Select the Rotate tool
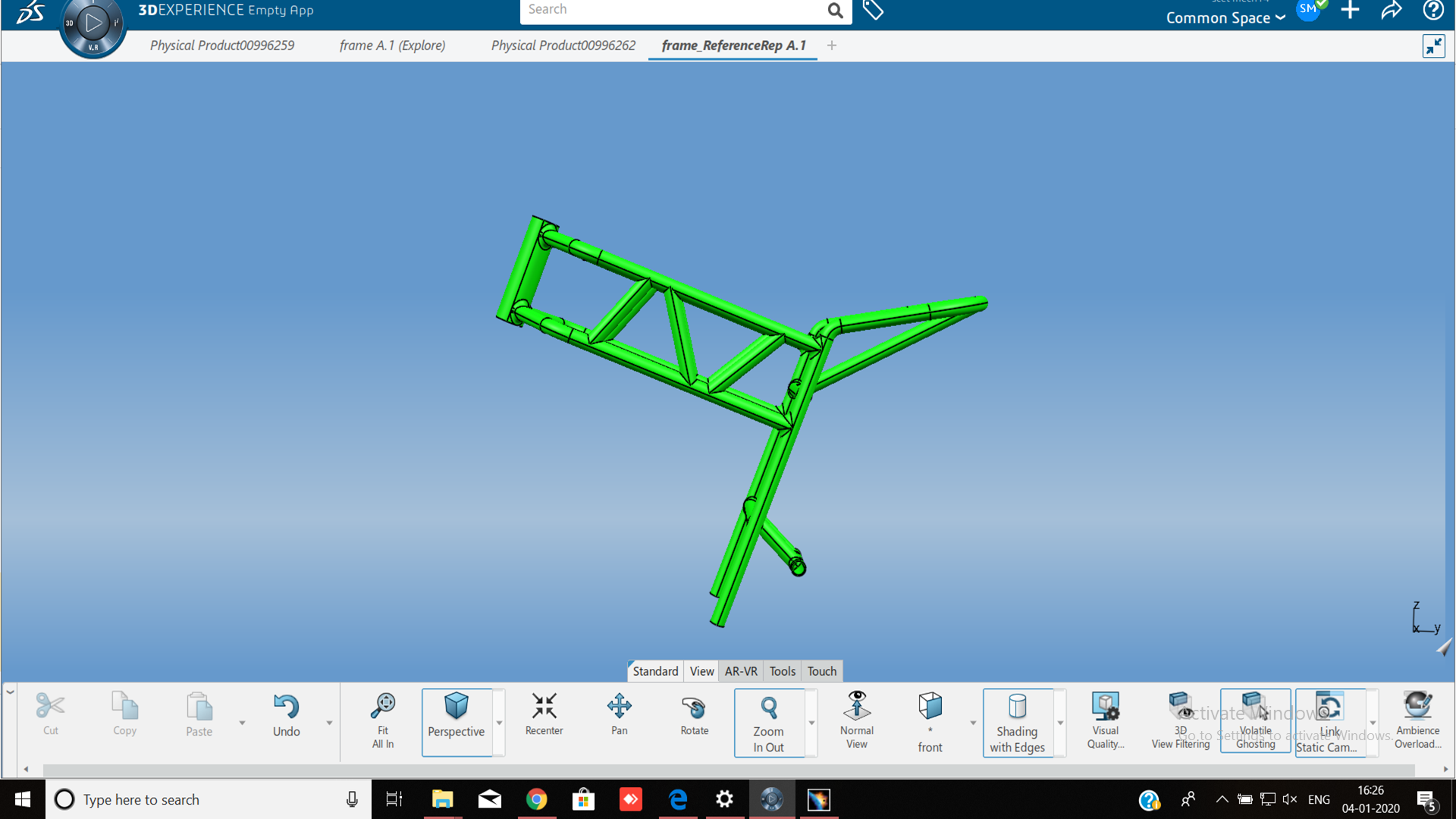Image resolution: width=1456 pixels, height=819 pixels. (x=694, y=714)
